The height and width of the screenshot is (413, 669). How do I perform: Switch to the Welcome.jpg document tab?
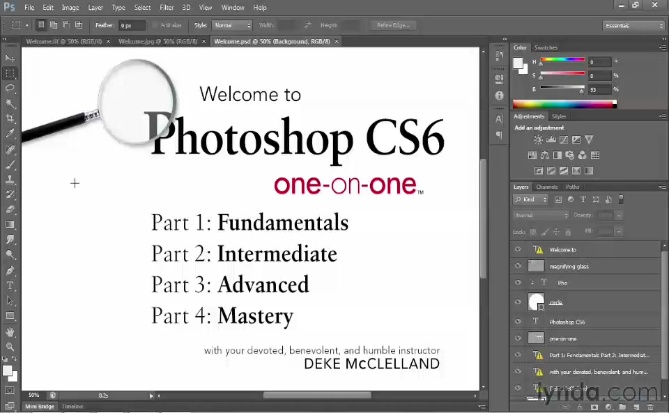[x=158, y=41]
